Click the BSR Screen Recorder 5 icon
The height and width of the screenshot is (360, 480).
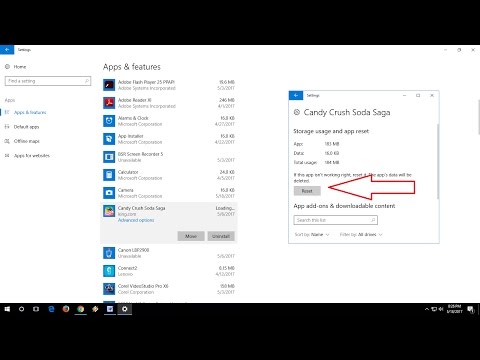[109, 157]
